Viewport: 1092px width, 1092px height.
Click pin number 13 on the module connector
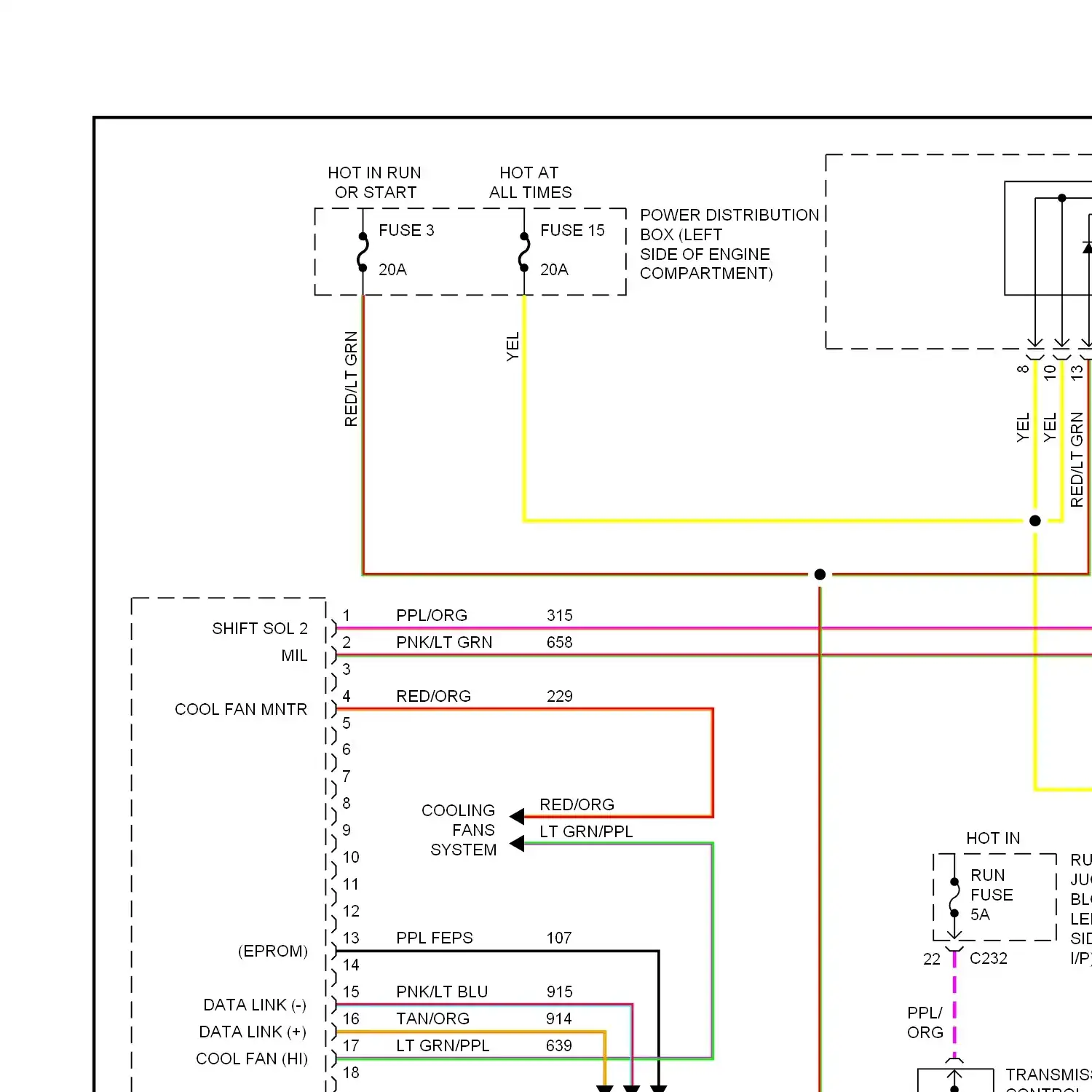[351, 938]
